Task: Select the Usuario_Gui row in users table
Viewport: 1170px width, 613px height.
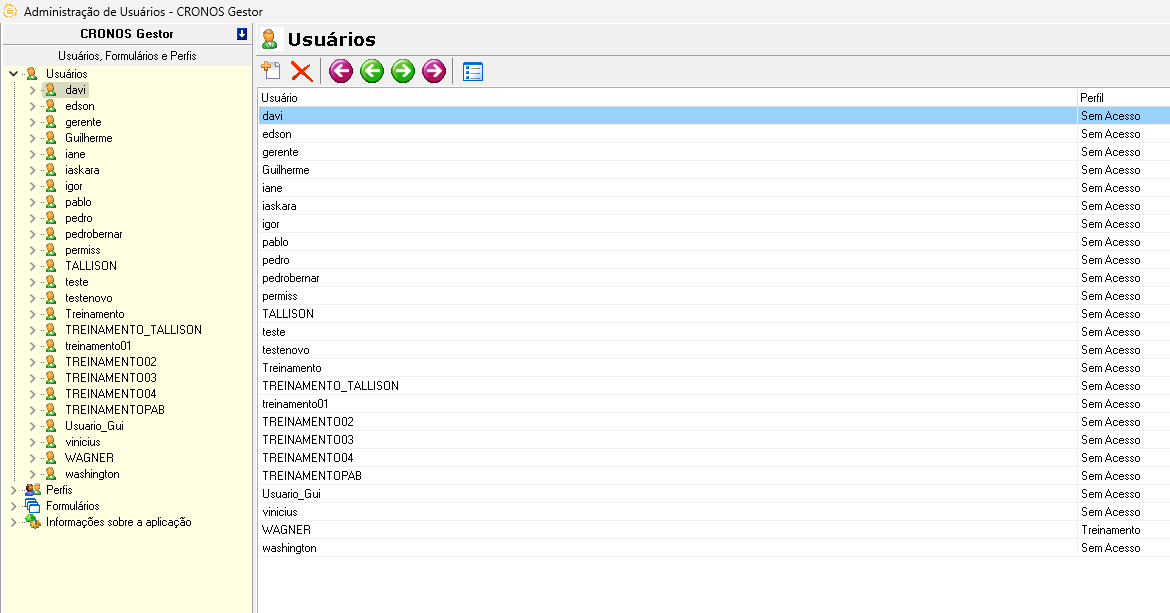Action: coord(714,494)
